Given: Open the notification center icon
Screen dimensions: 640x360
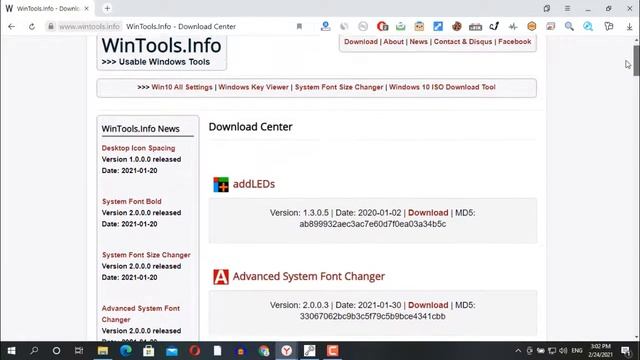Looking at the screenshot, I should (626, 351).
